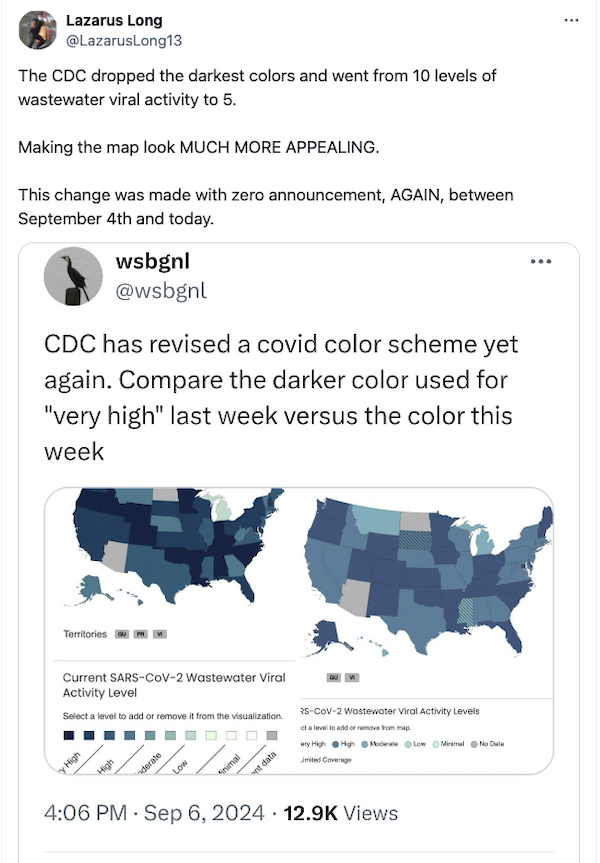Toggle the No Data dot in right legend
The width and height of the screenshot is (600, 863).
(474, 743)
